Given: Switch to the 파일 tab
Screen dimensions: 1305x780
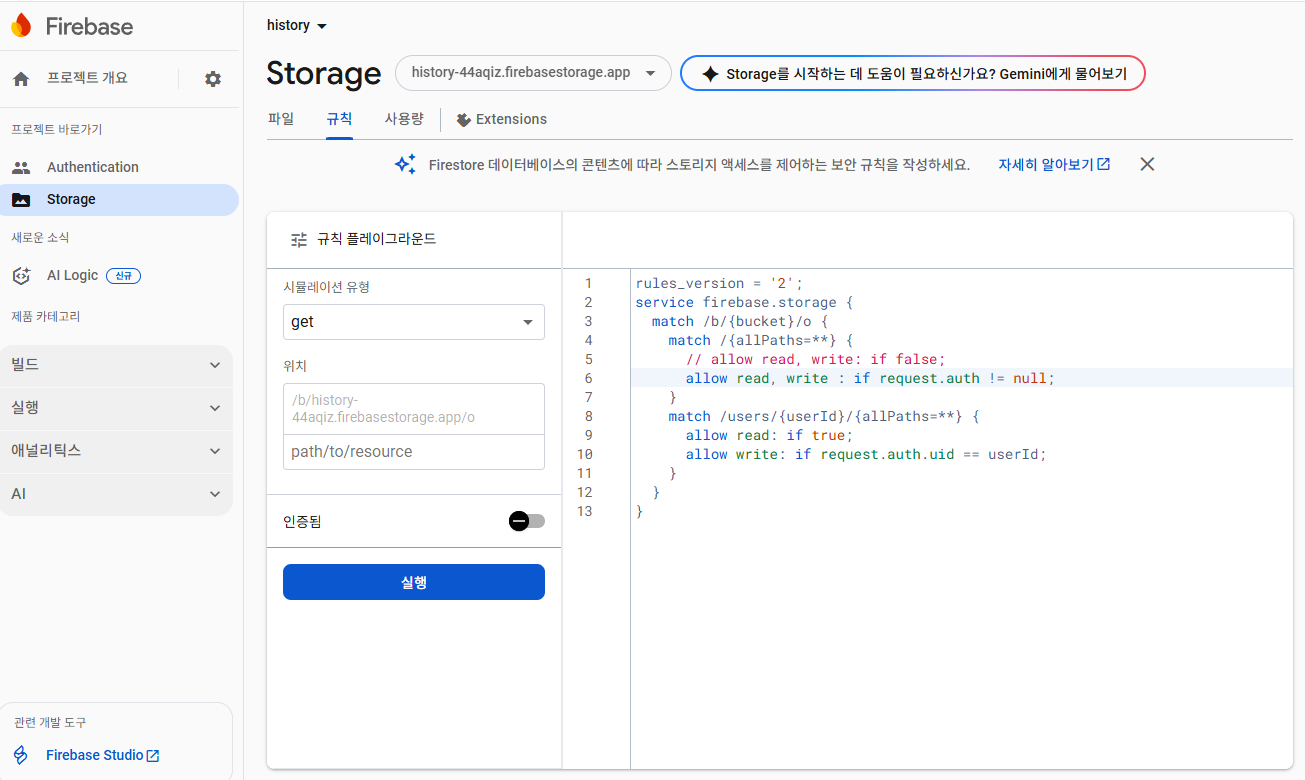Looking at the screenshot, I should point(281,119).
